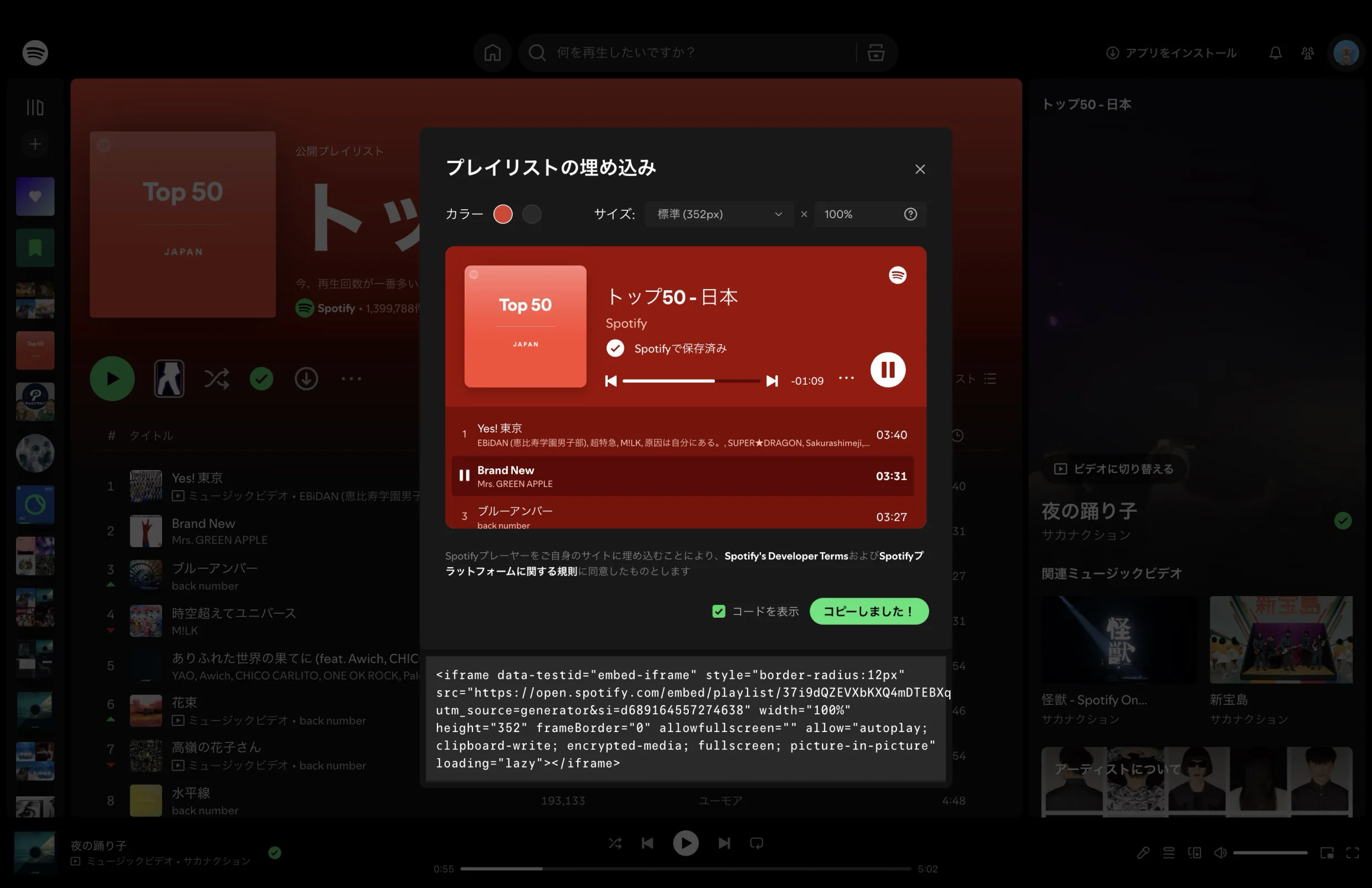The image size is (1372, 888).
Task: Open list view options icon
Action: (990, 379)
